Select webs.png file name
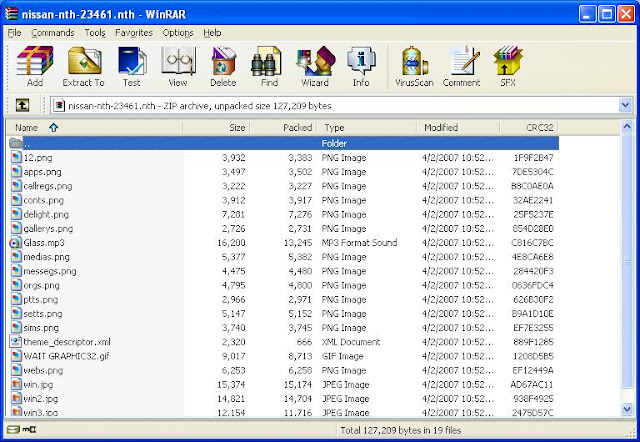This screenshot has height=442, width=640. 43,370
